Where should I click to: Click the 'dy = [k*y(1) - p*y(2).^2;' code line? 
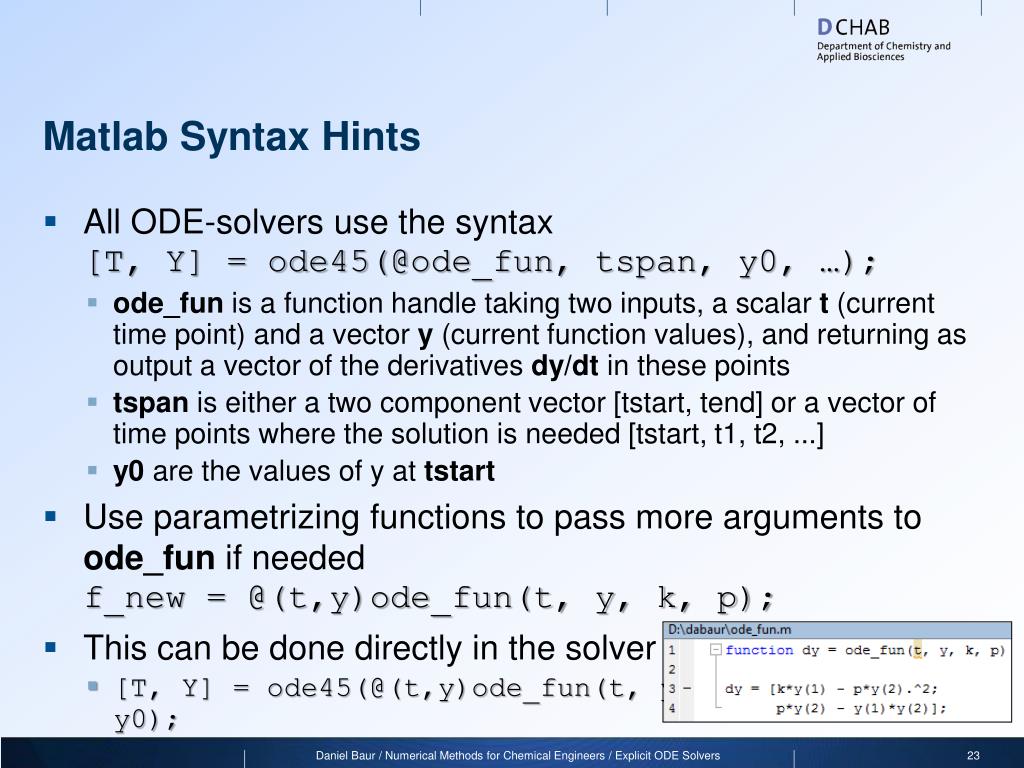tap(831, 689)
